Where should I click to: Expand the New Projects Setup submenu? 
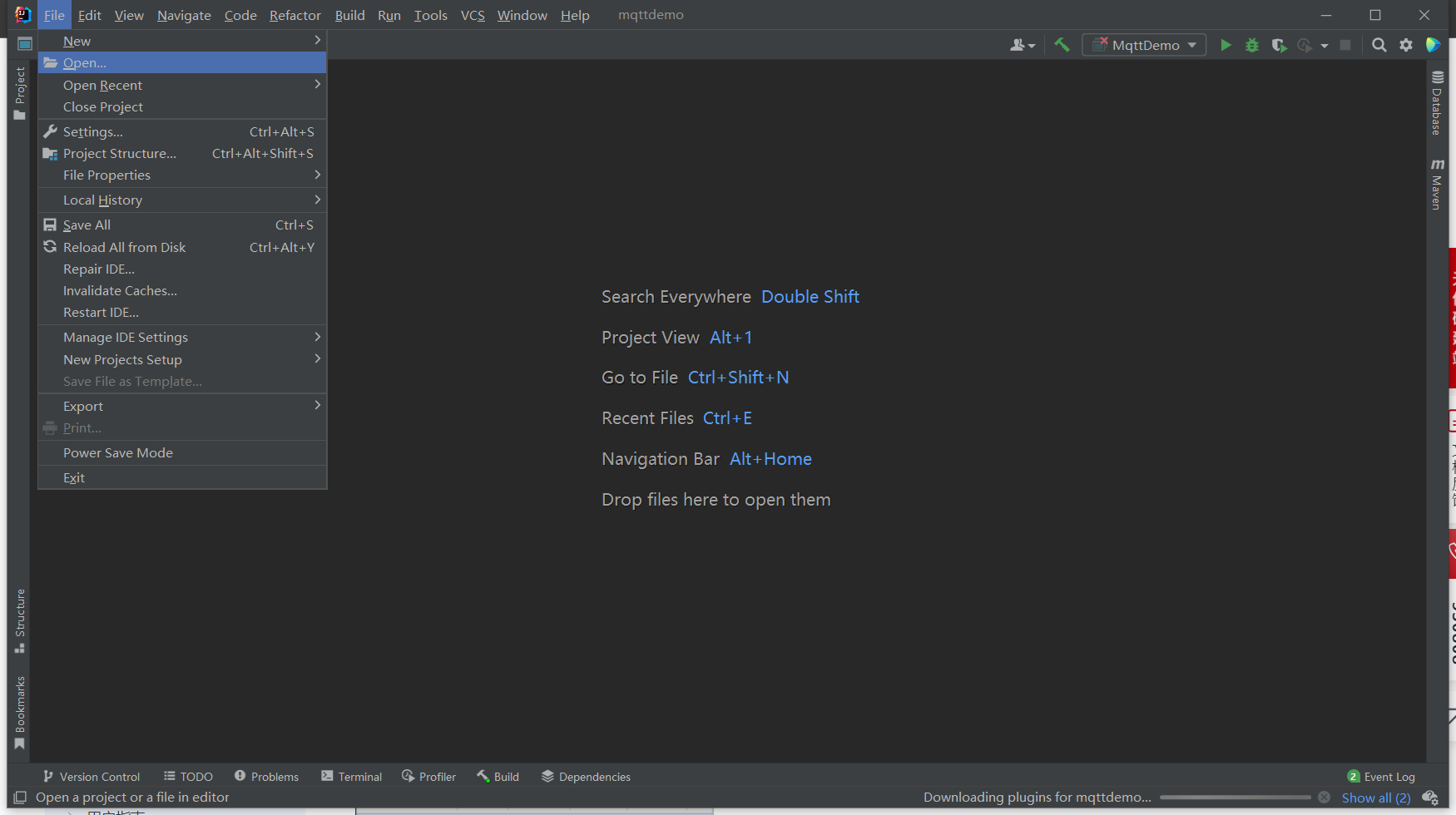point(182,360)
